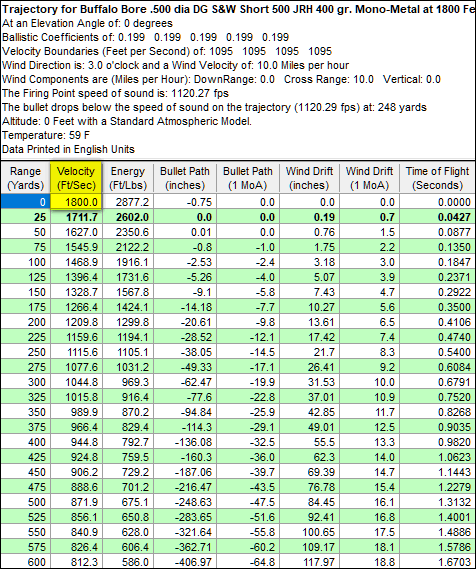Click the bold 25 yard range cell

click(25, 217)
